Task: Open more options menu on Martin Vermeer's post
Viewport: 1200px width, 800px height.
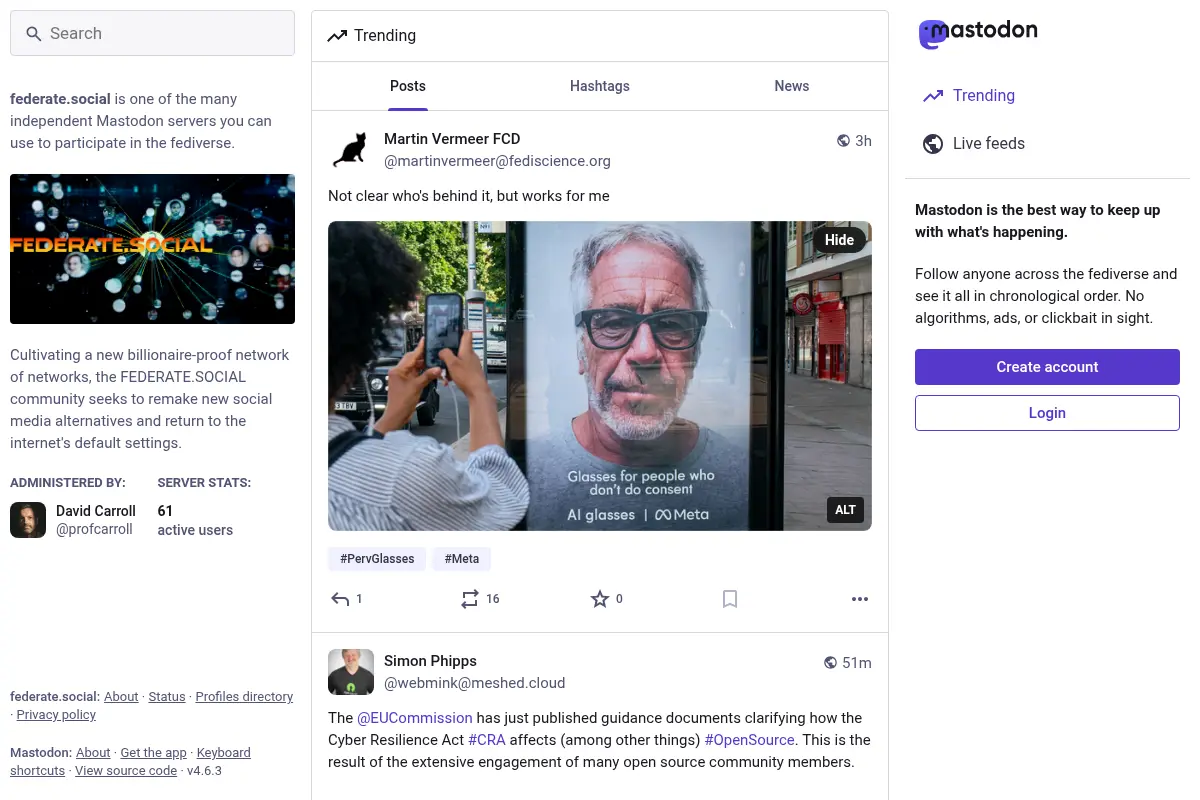Action: pyautogui.click(x=860, y=599)
